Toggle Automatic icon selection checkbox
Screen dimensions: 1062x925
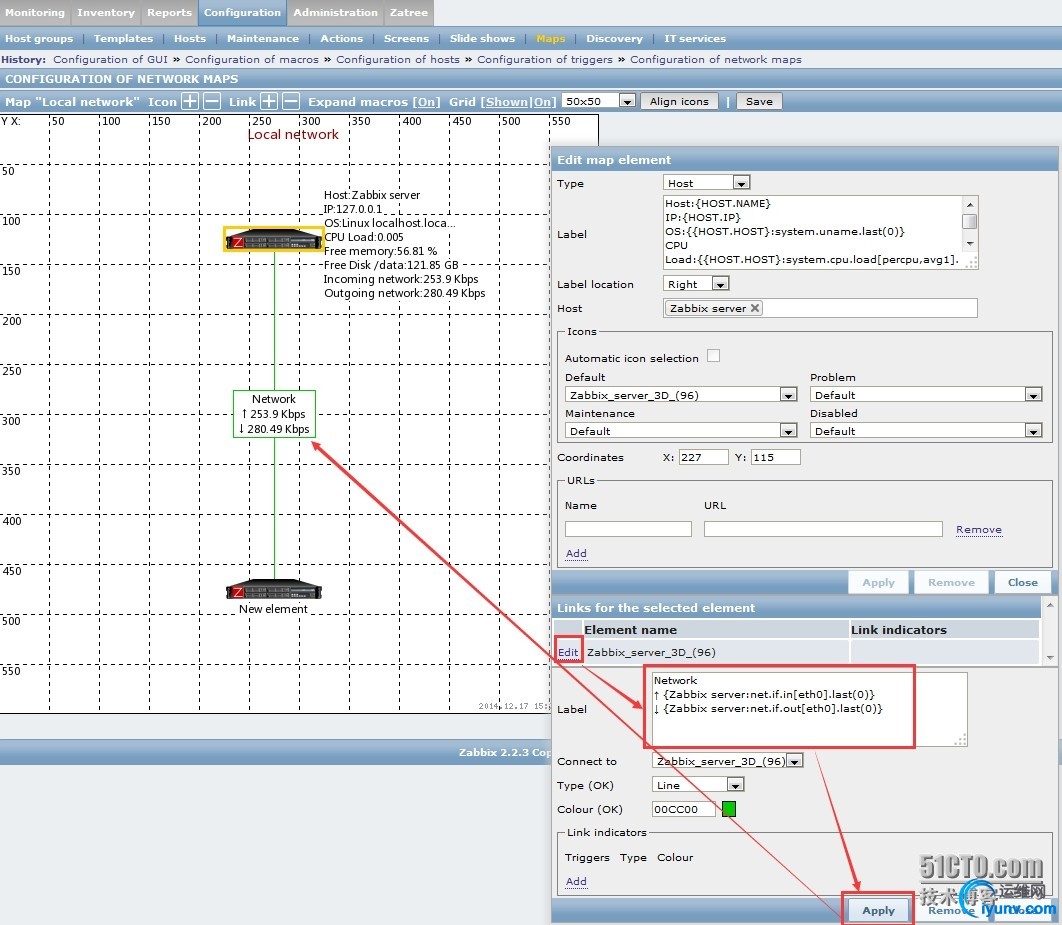tap(713, 356)
